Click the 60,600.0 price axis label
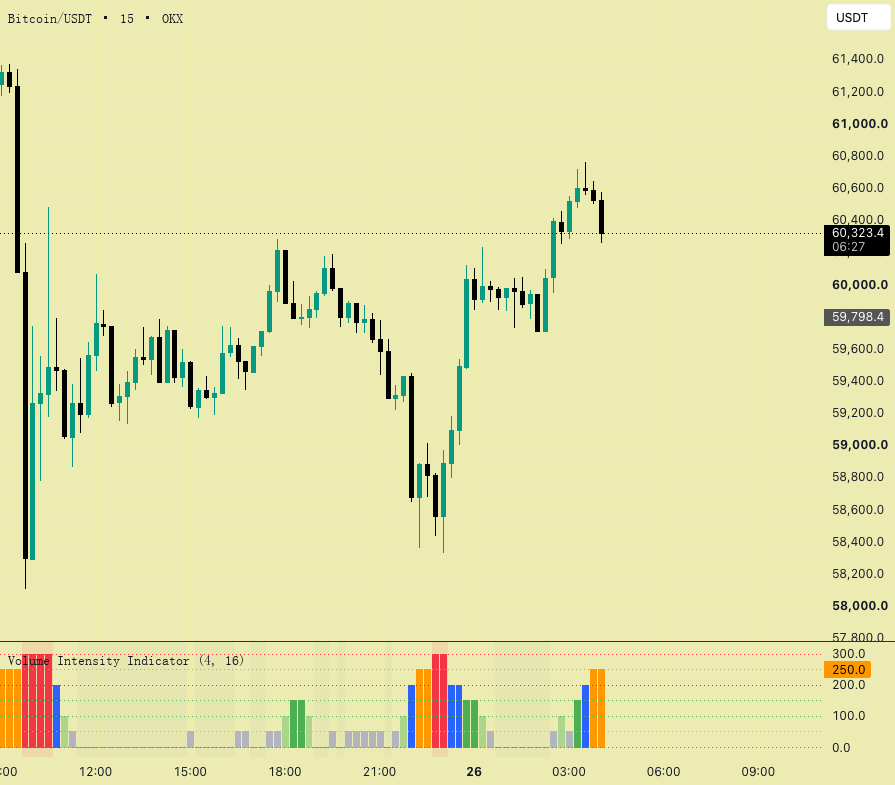The image size is (895, 785). [x=858, y=188]
